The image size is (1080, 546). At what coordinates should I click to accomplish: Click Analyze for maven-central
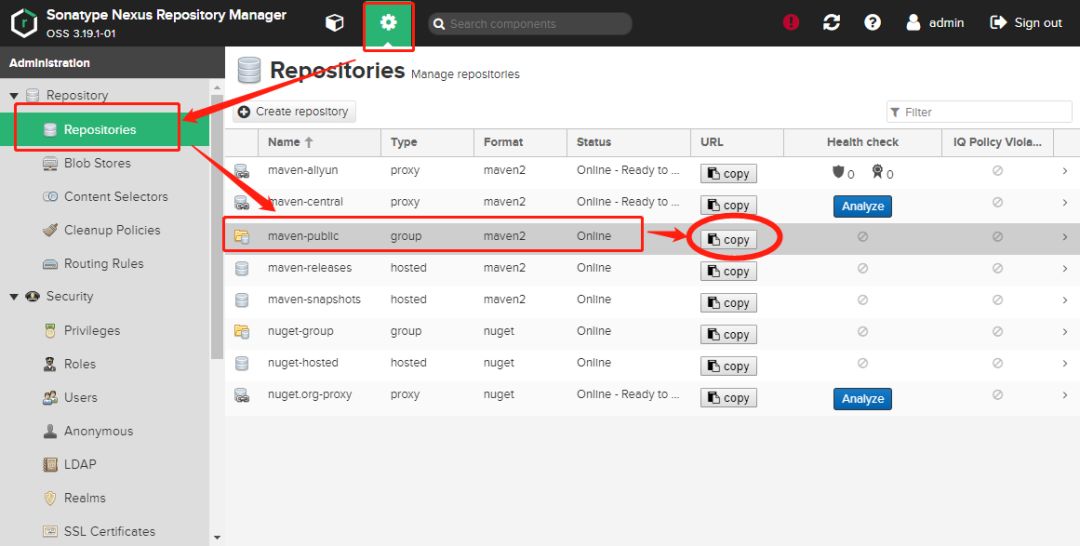click(862, 206)
